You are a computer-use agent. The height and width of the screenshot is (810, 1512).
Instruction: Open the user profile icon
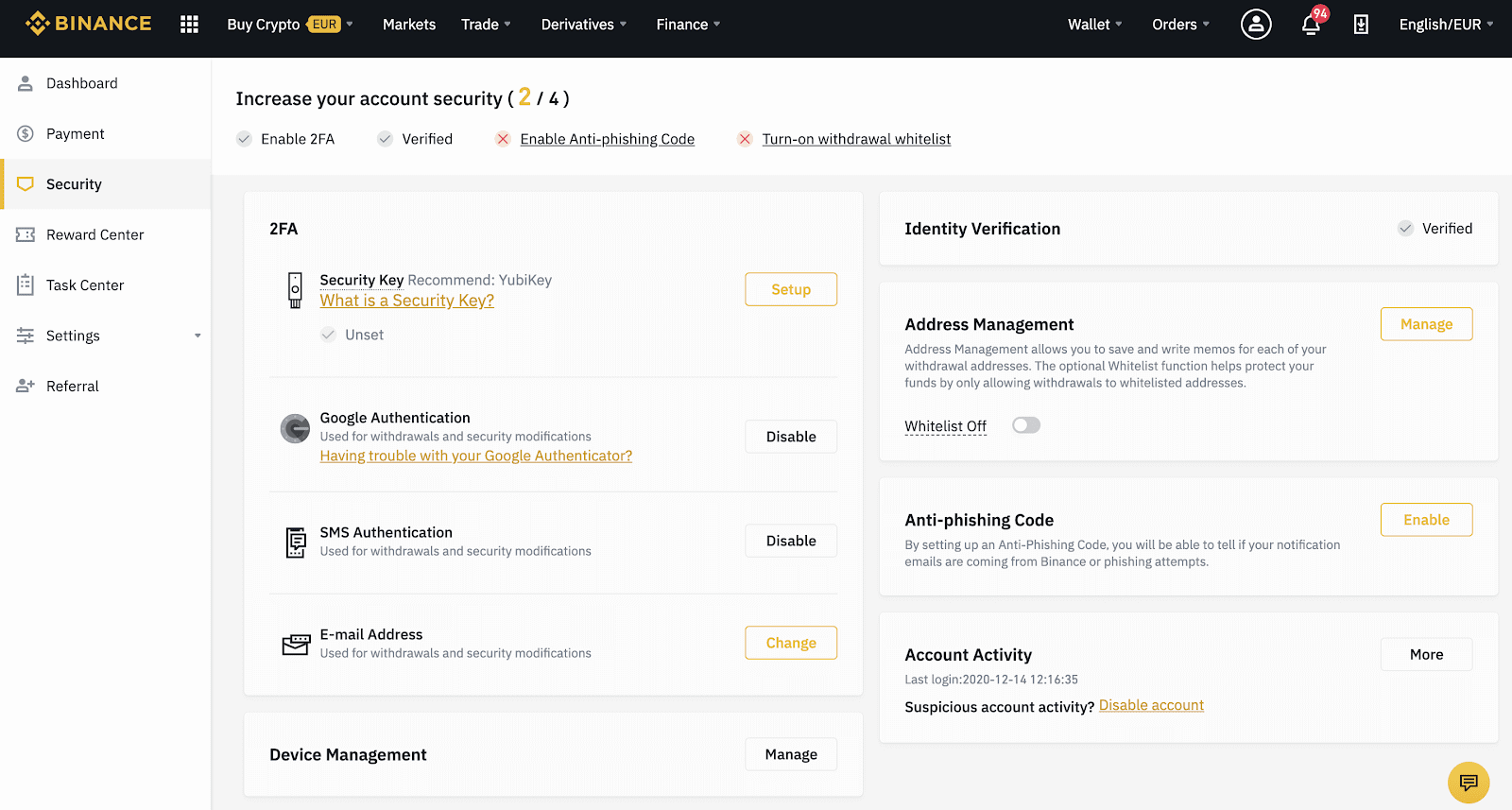[1256, 25]
